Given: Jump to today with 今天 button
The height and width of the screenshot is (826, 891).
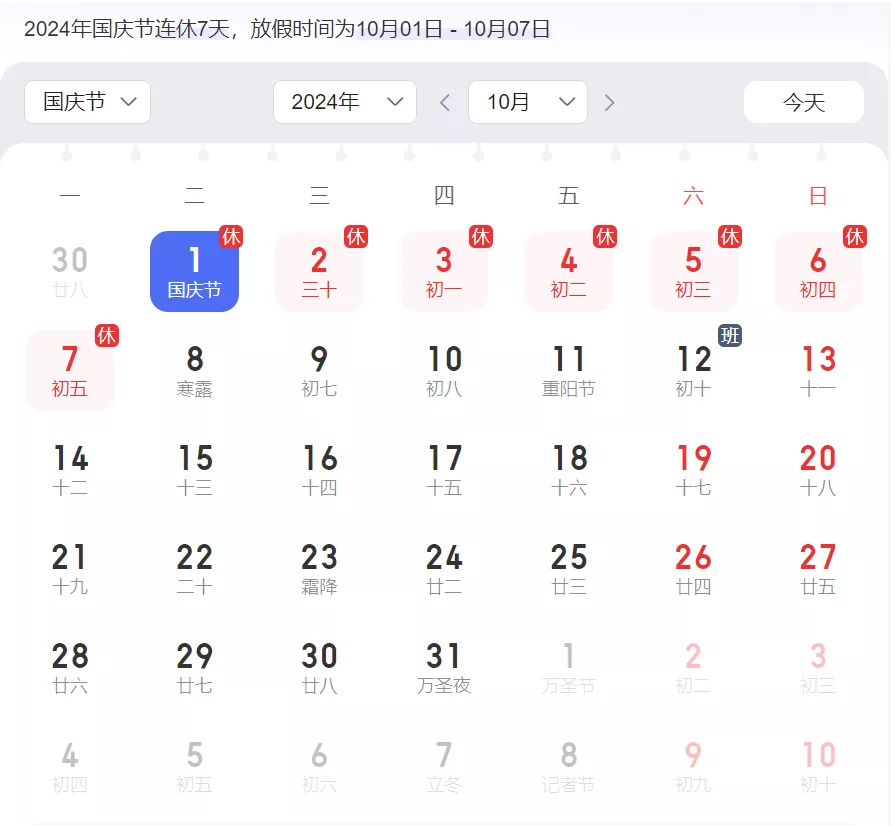Looking at the screenshot, I should click(803, 102).
